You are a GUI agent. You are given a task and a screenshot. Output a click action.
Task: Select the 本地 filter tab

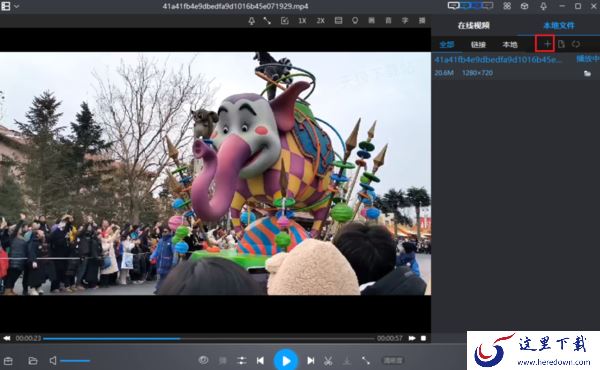coord(510,45)
